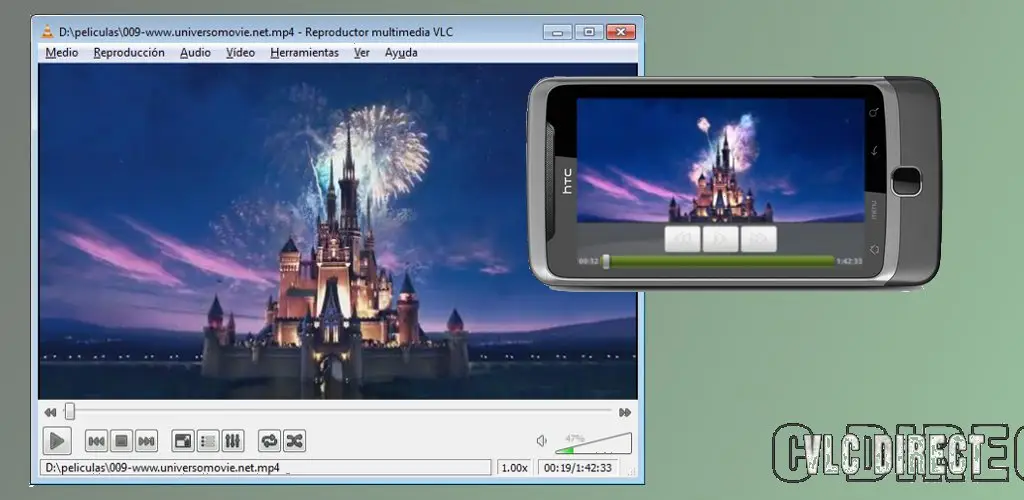Open the Ayuda menu
Screen dimensions: 1024x500
401,53
